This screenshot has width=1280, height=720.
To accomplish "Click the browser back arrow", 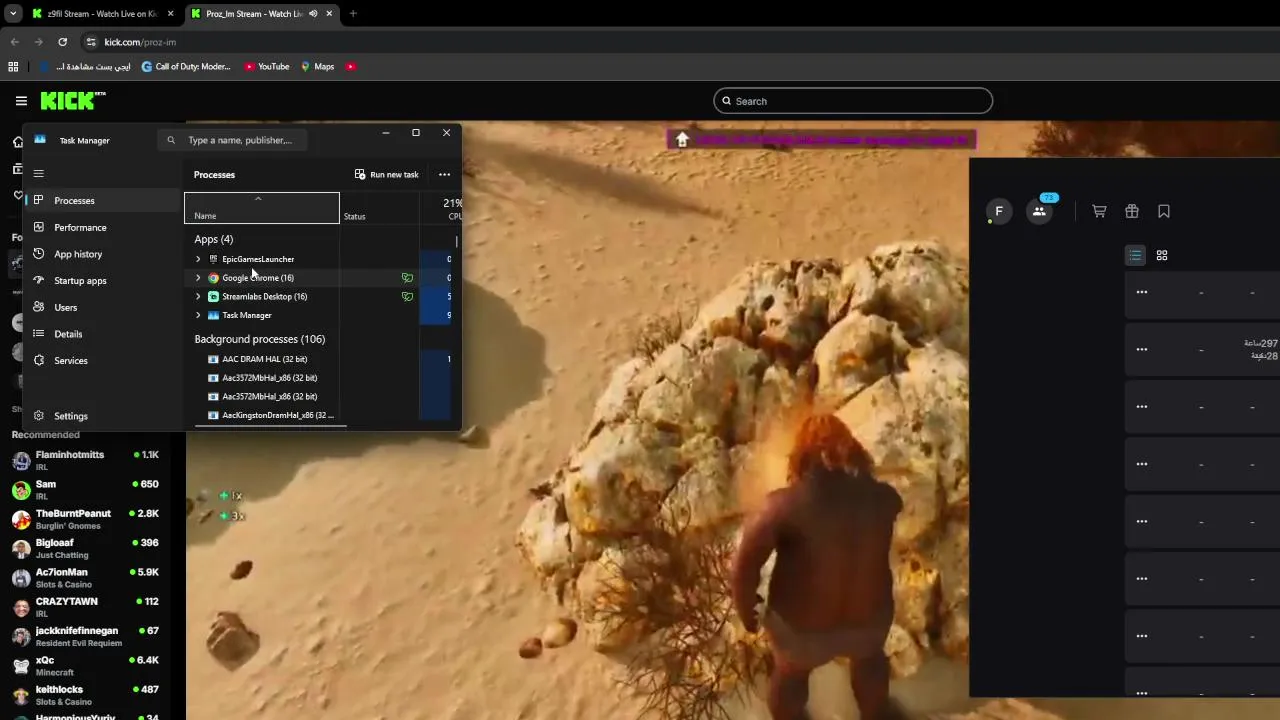I will pos(15,42).
